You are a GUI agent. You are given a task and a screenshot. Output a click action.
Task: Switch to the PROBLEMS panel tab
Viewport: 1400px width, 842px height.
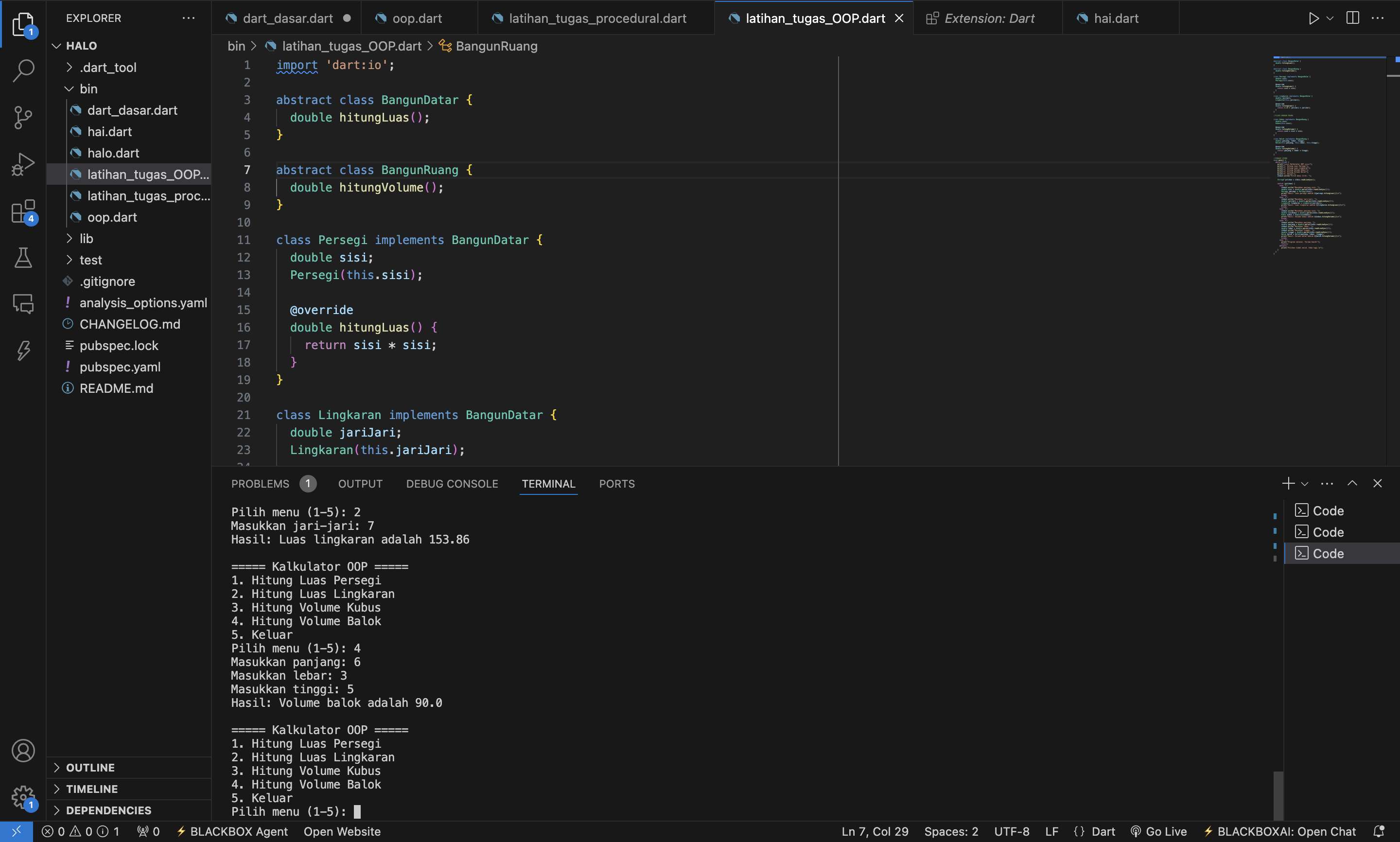pyautogui.click(x=260, y=484)
